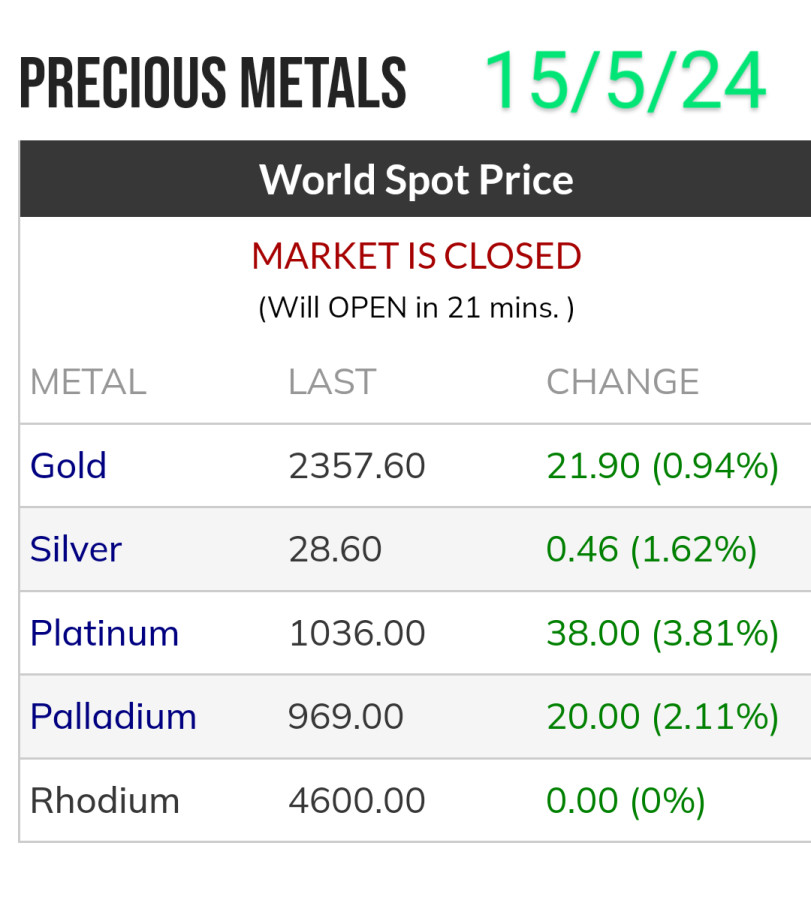Select the Palladium metal link
Image resolution: width=811 pixels, height=900 pixels.
tap(113, 716)
